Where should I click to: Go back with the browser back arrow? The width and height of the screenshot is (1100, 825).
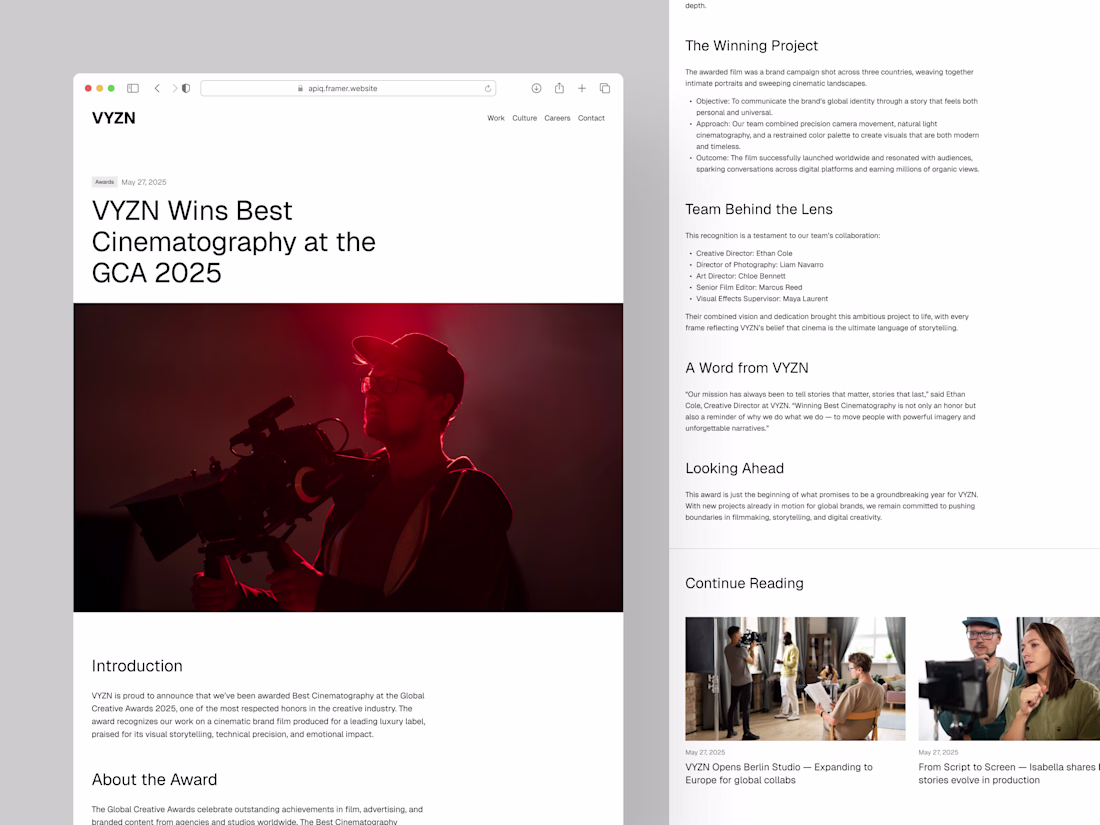click(x=157, y=88)
